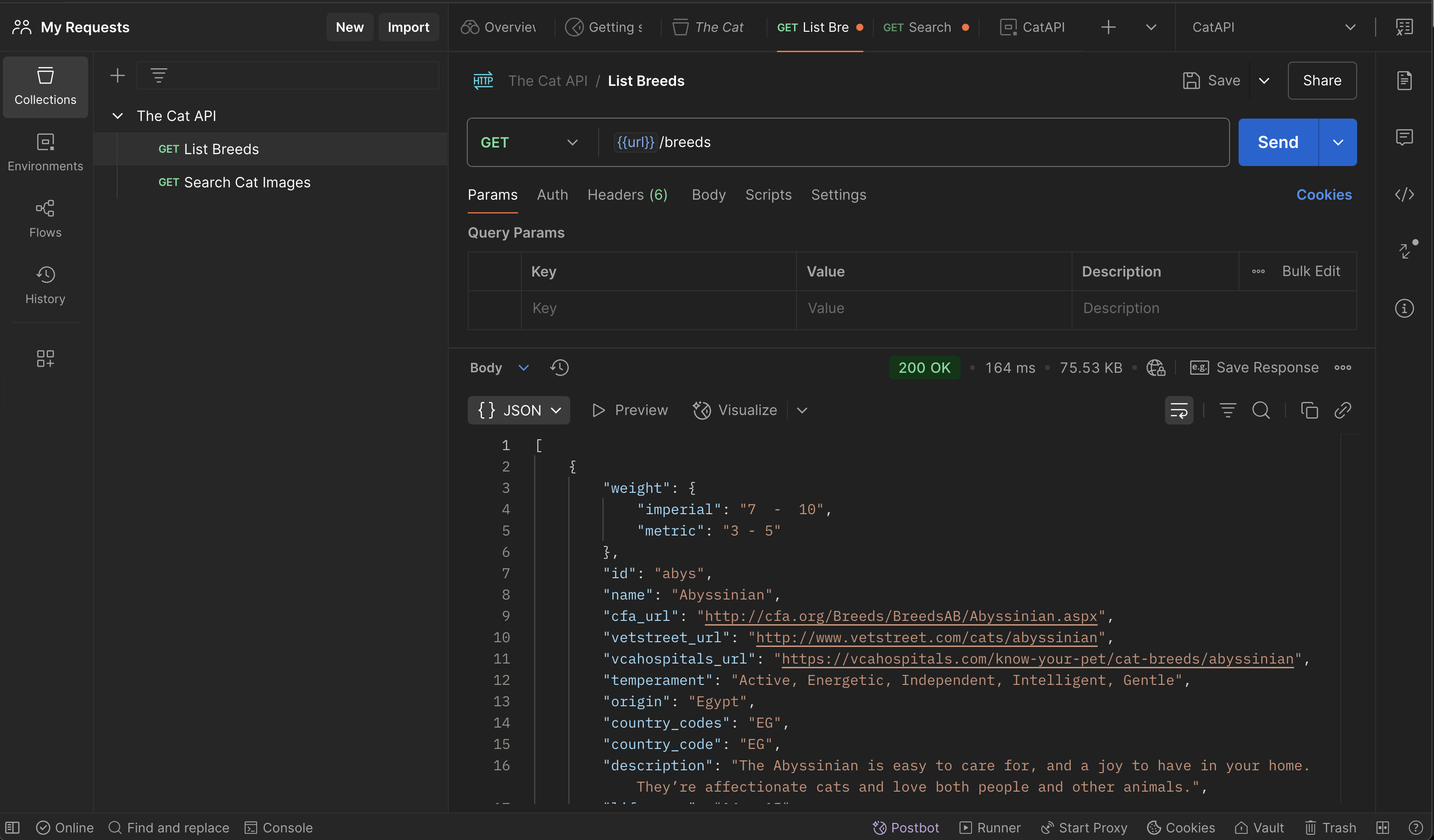Open the response history clock icon
This screenshot has width=1434, height=840.
pyautogui.click(x=559, y=368)
